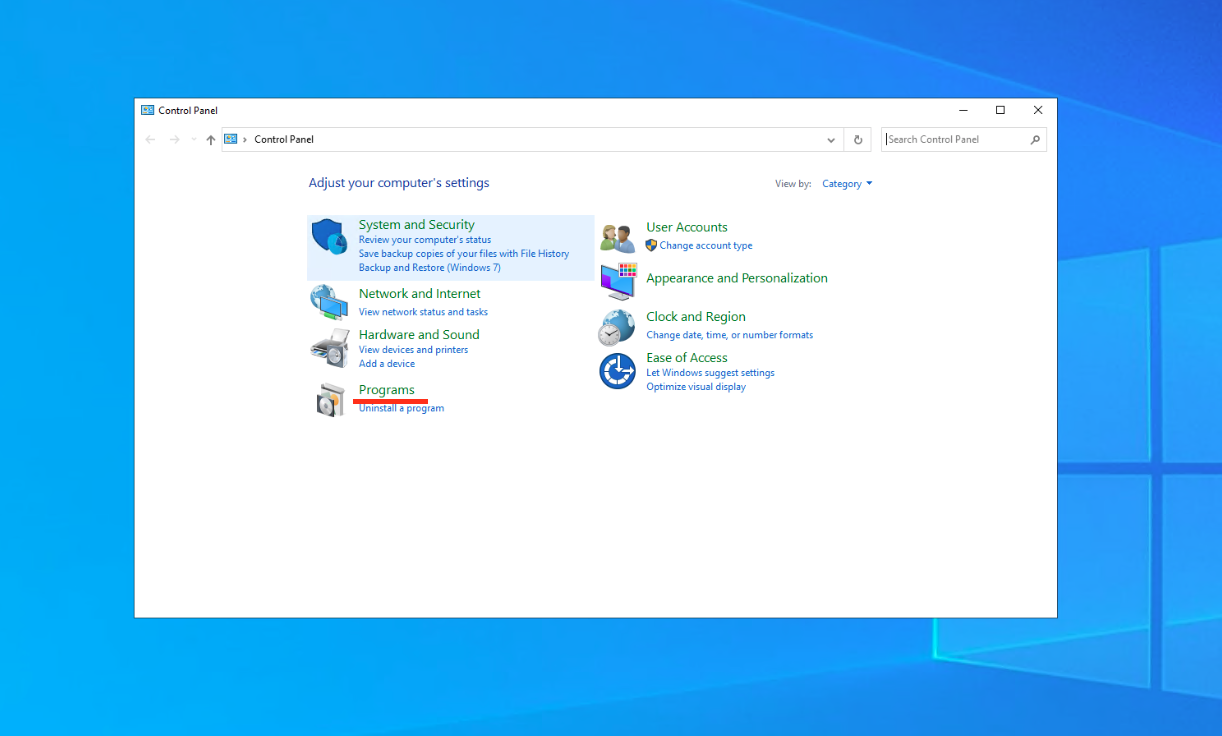This screenshot has height=736, width=1222.
Task: Open Clock and Region category
Action: click(x=696, y=317)
